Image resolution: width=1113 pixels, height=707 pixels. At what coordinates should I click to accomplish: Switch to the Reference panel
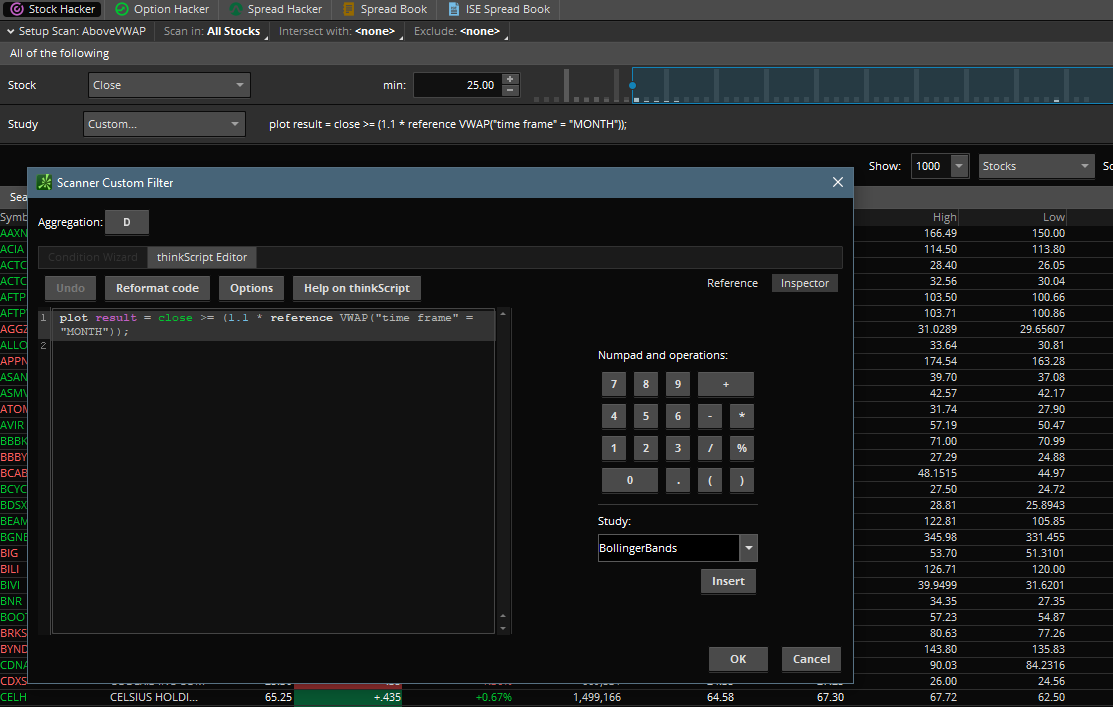pyautogui.click(x=732, y=283)
